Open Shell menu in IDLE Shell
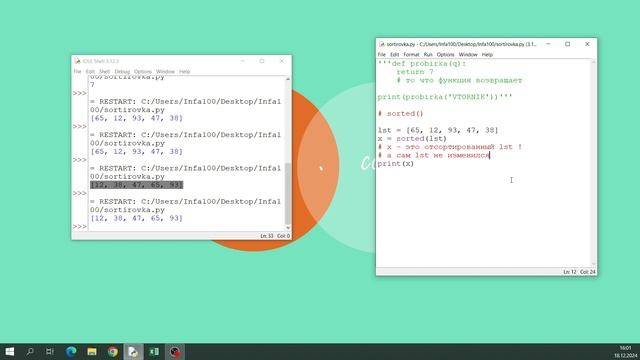The width and height of the screenshot is (640, 360). coord(104,72)
